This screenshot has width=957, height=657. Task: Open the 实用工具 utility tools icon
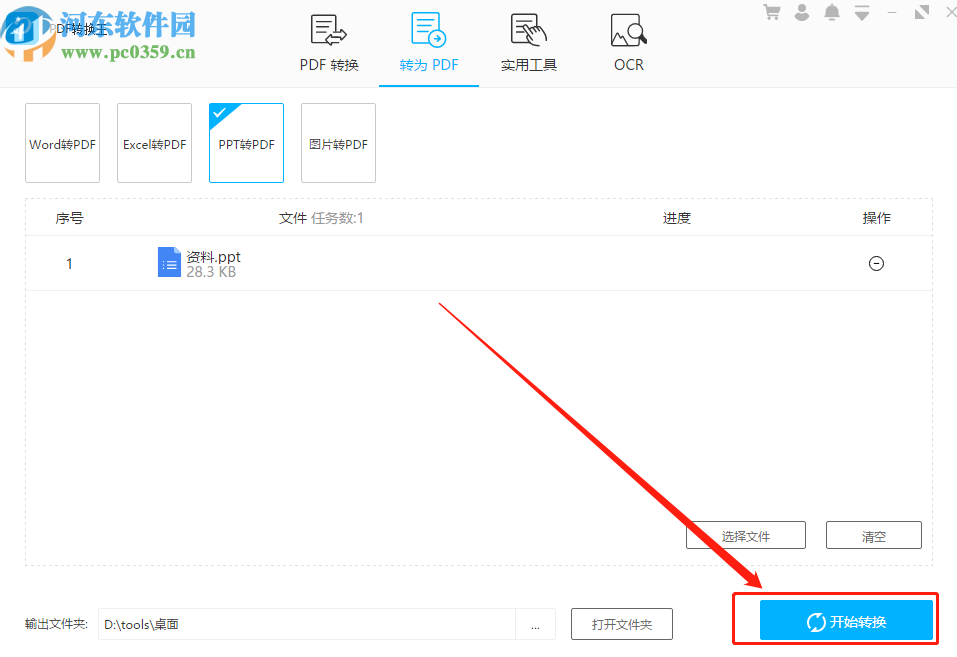pos(528,30)
